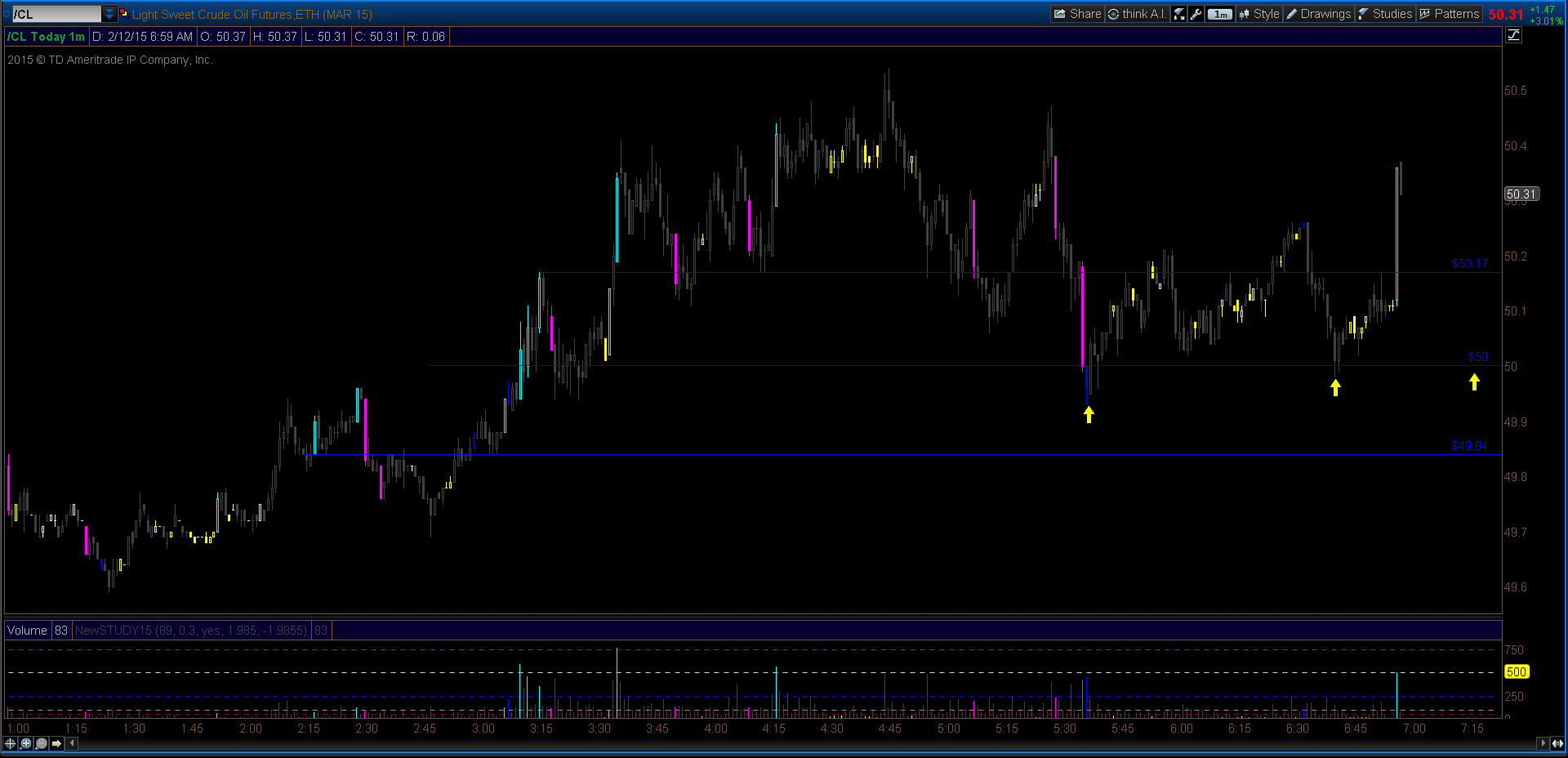Open the Style menu
Image resolution: width=1568 pixels, height=758 pixels.
1258,14
